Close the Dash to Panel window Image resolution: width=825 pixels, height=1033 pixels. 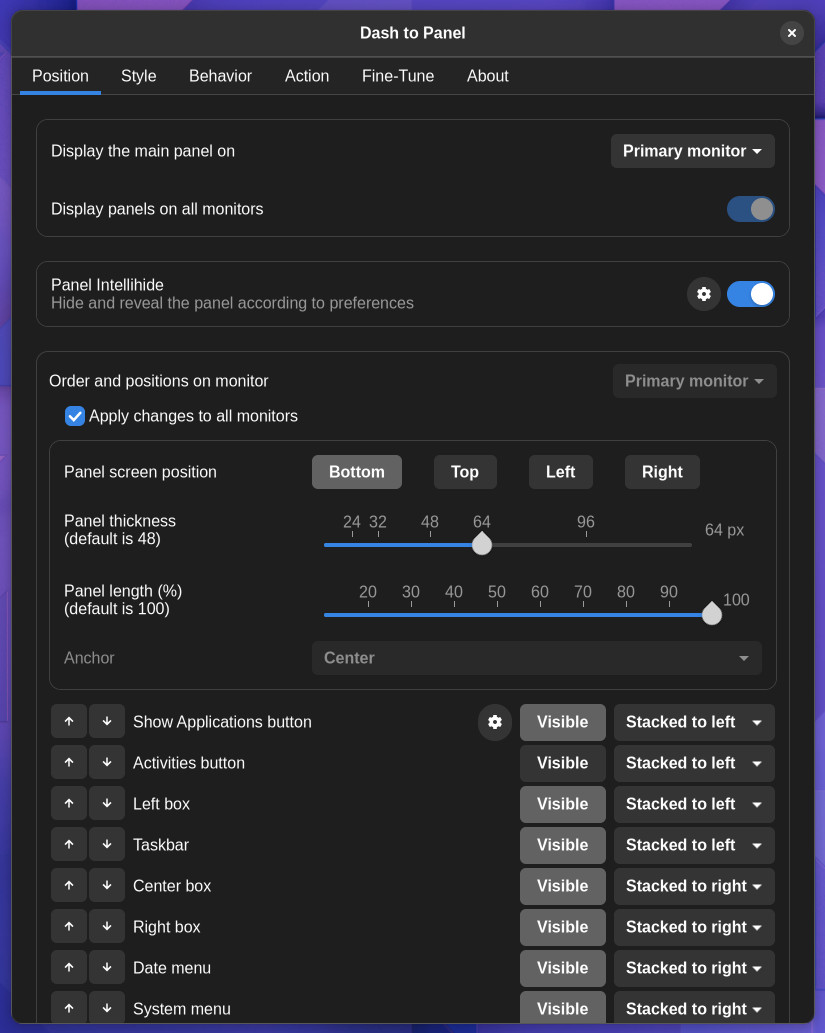(791, 33)
